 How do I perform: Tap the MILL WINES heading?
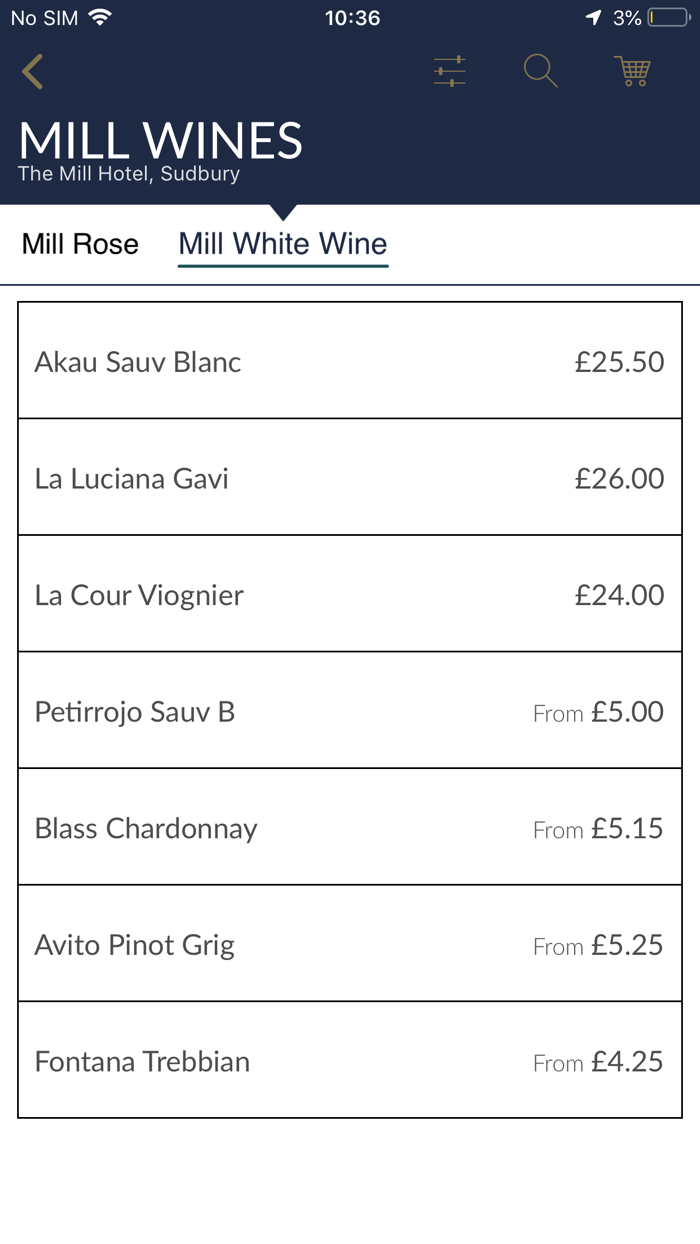pos(161,141)
